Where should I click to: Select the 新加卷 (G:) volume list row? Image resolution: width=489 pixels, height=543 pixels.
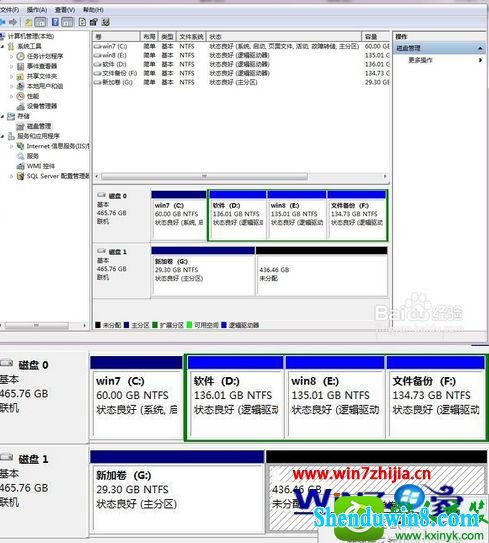point(241,82)
